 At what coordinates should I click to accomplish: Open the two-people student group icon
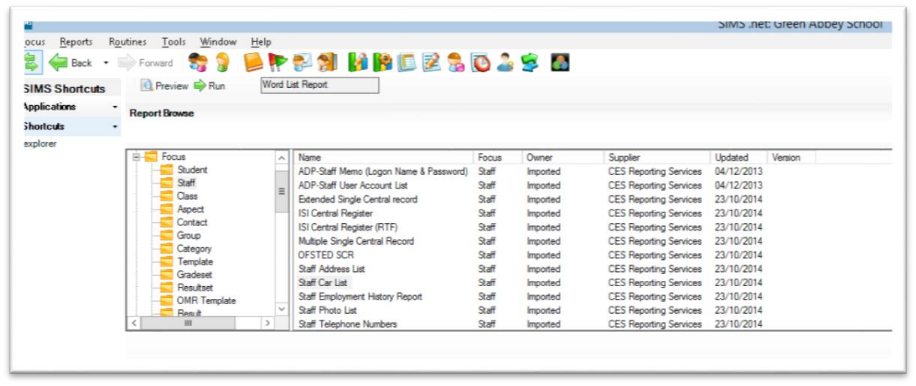point(197,62)
